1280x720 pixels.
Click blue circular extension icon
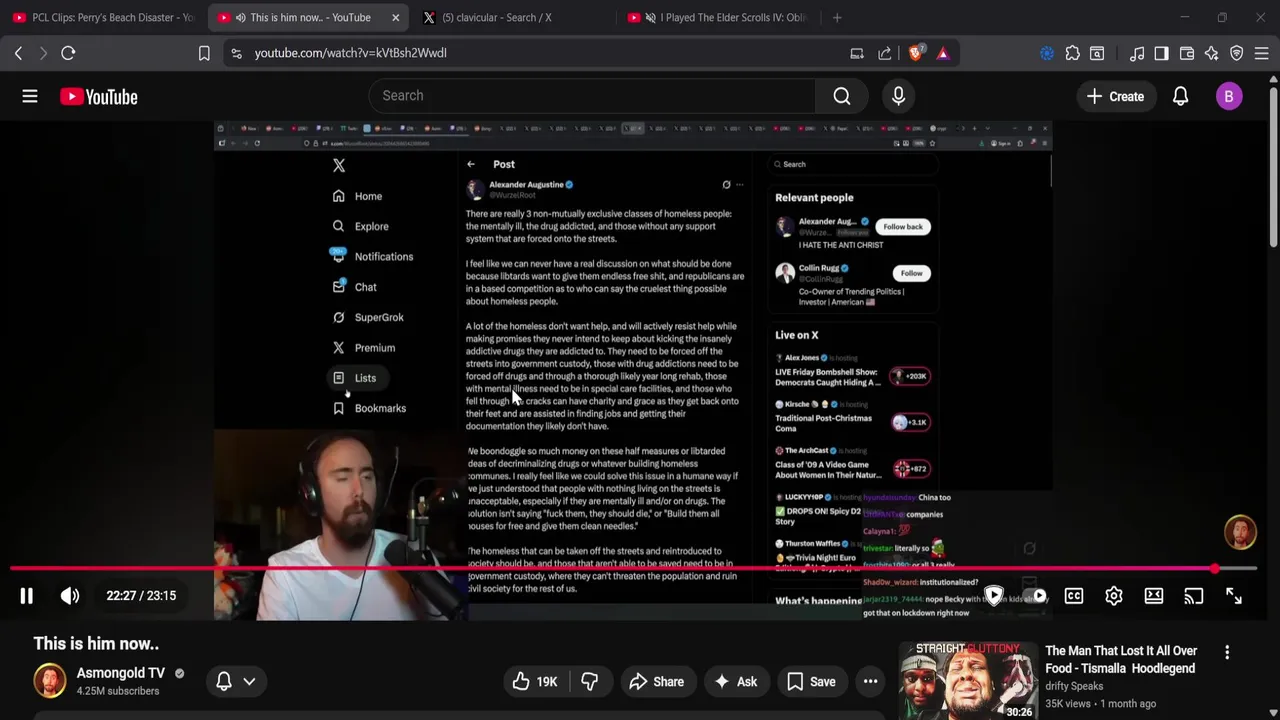coord(1047,53)
